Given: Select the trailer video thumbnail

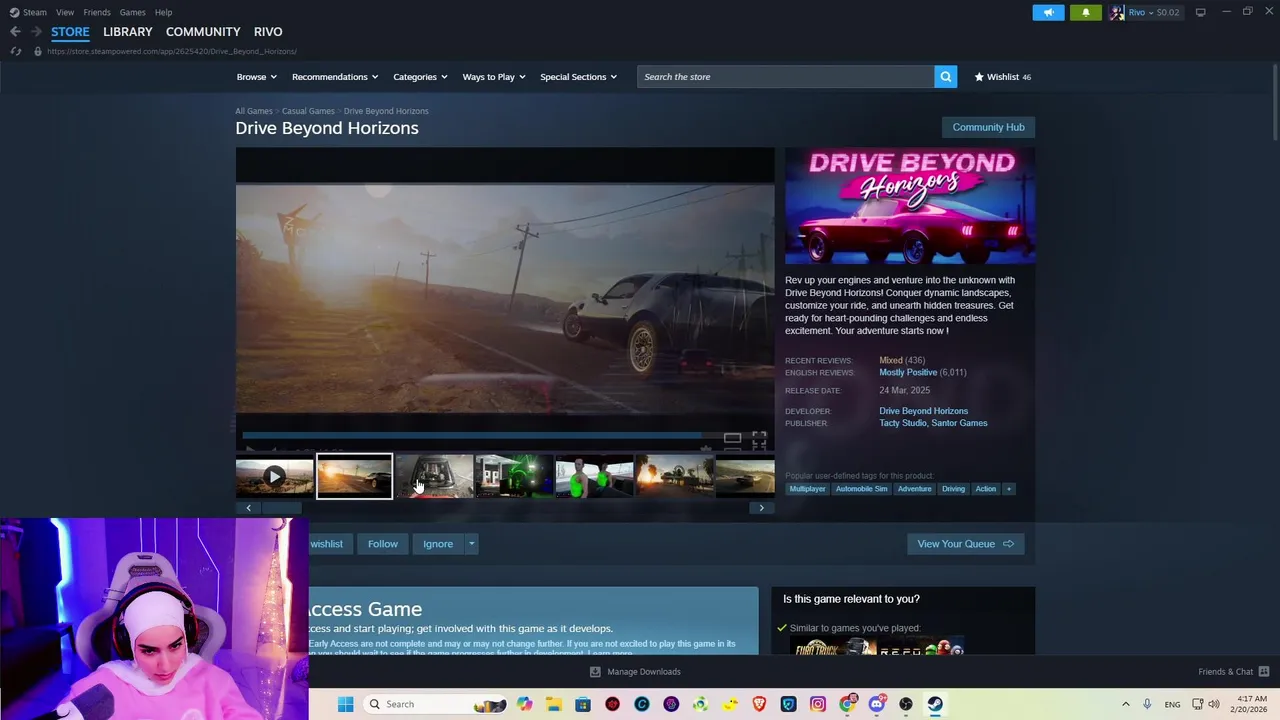Looking at the screenshot, I should pos(274,477).
